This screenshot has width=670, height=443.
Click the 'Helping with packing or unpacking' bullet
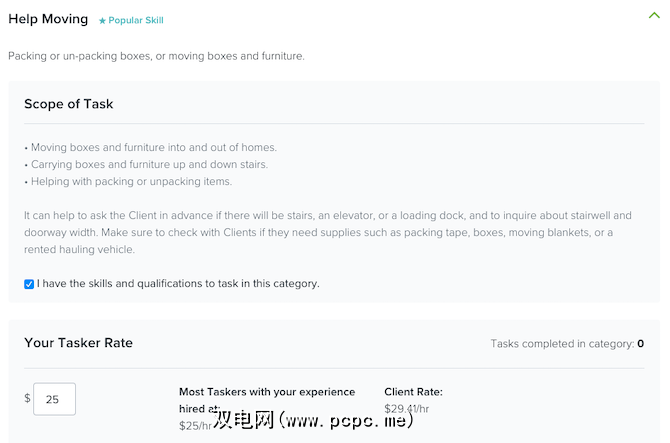pyautogui.click(x=128, y=181)
